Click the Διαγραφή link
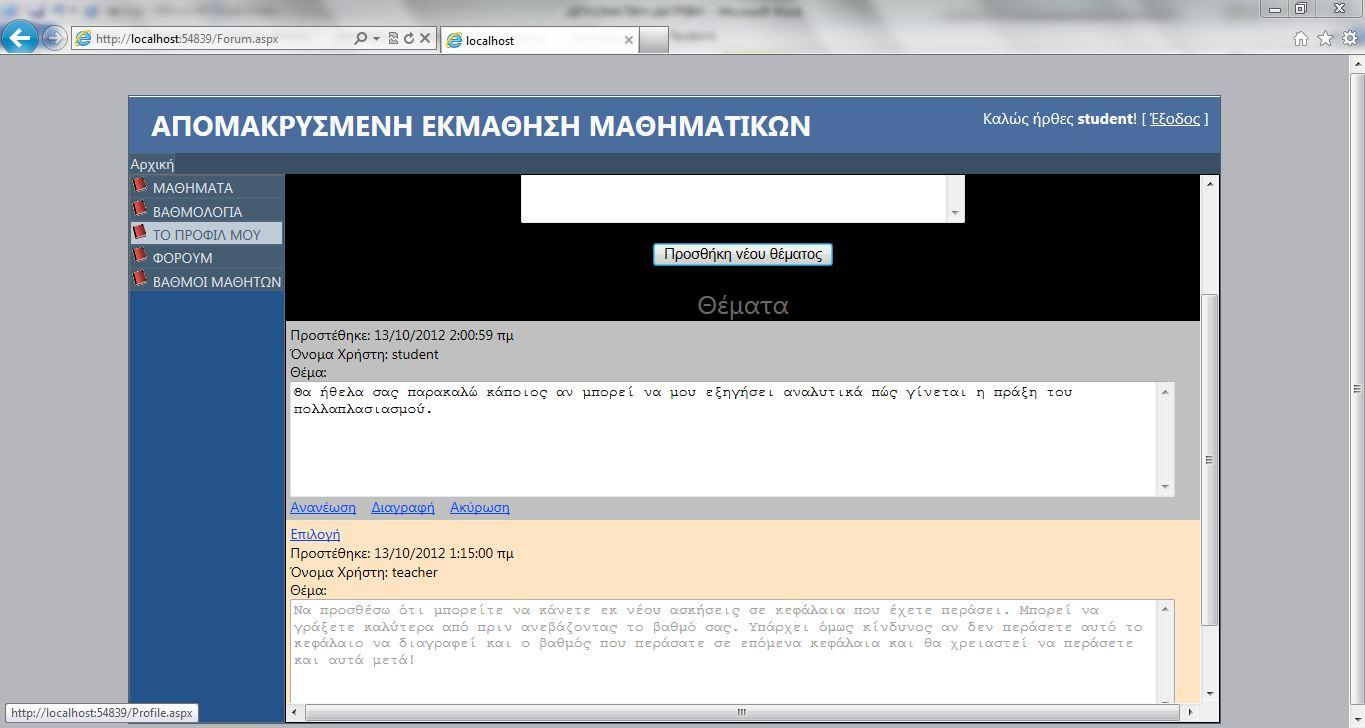The width and height of the screenshot is (1365, 728). (x=403, y=507)
